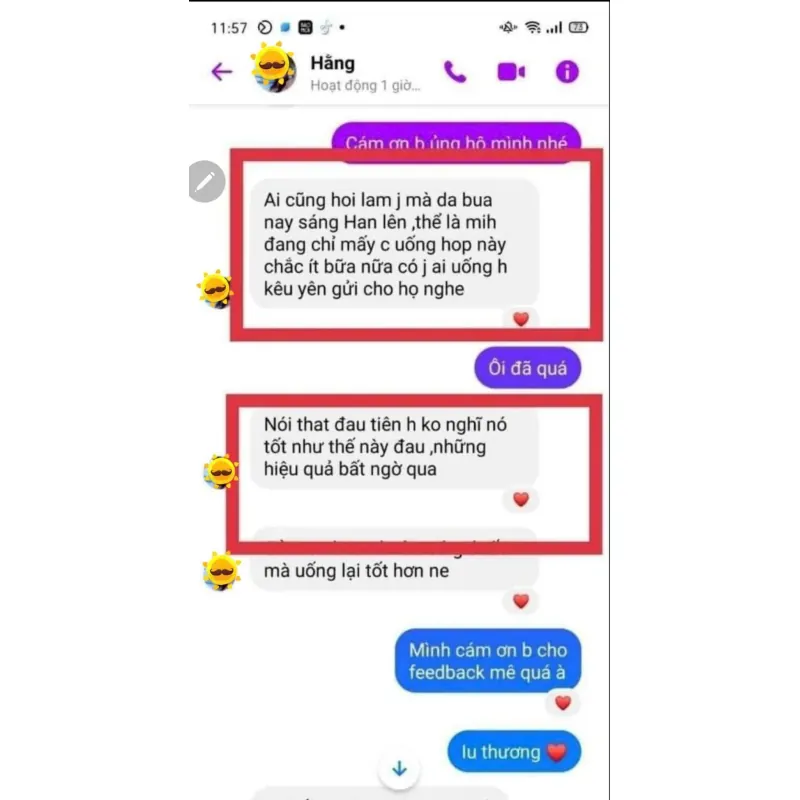Start a video call with Hằng
This screenshot has width=800, height=800.
(511, 72)
